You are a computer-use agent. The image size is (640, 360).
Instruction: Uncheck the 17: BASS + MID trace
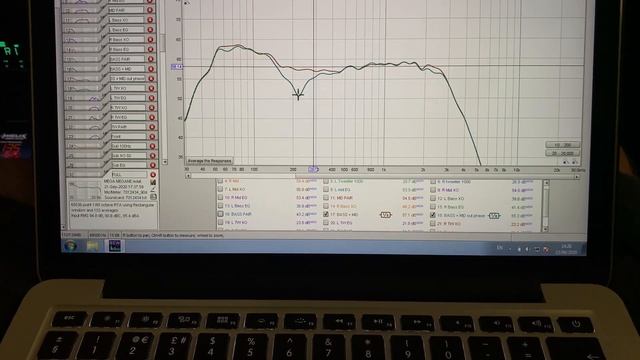tap(326, 214)
